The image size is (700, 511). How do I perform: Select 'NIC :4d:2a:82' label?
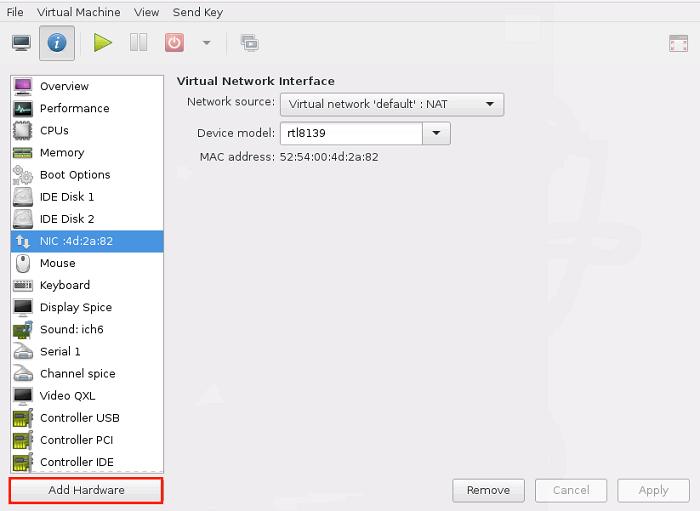click(76, 241)
